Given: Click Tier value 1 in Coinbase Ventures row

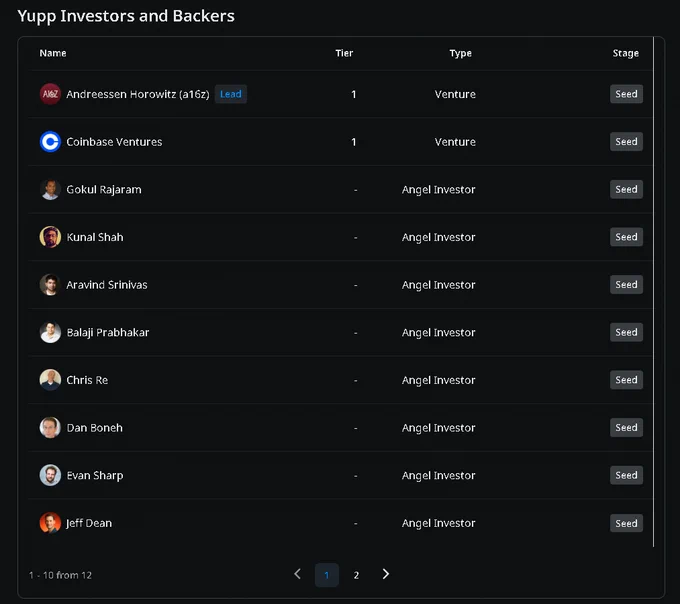Looking at the screenshot, I should tap(354, 142).
